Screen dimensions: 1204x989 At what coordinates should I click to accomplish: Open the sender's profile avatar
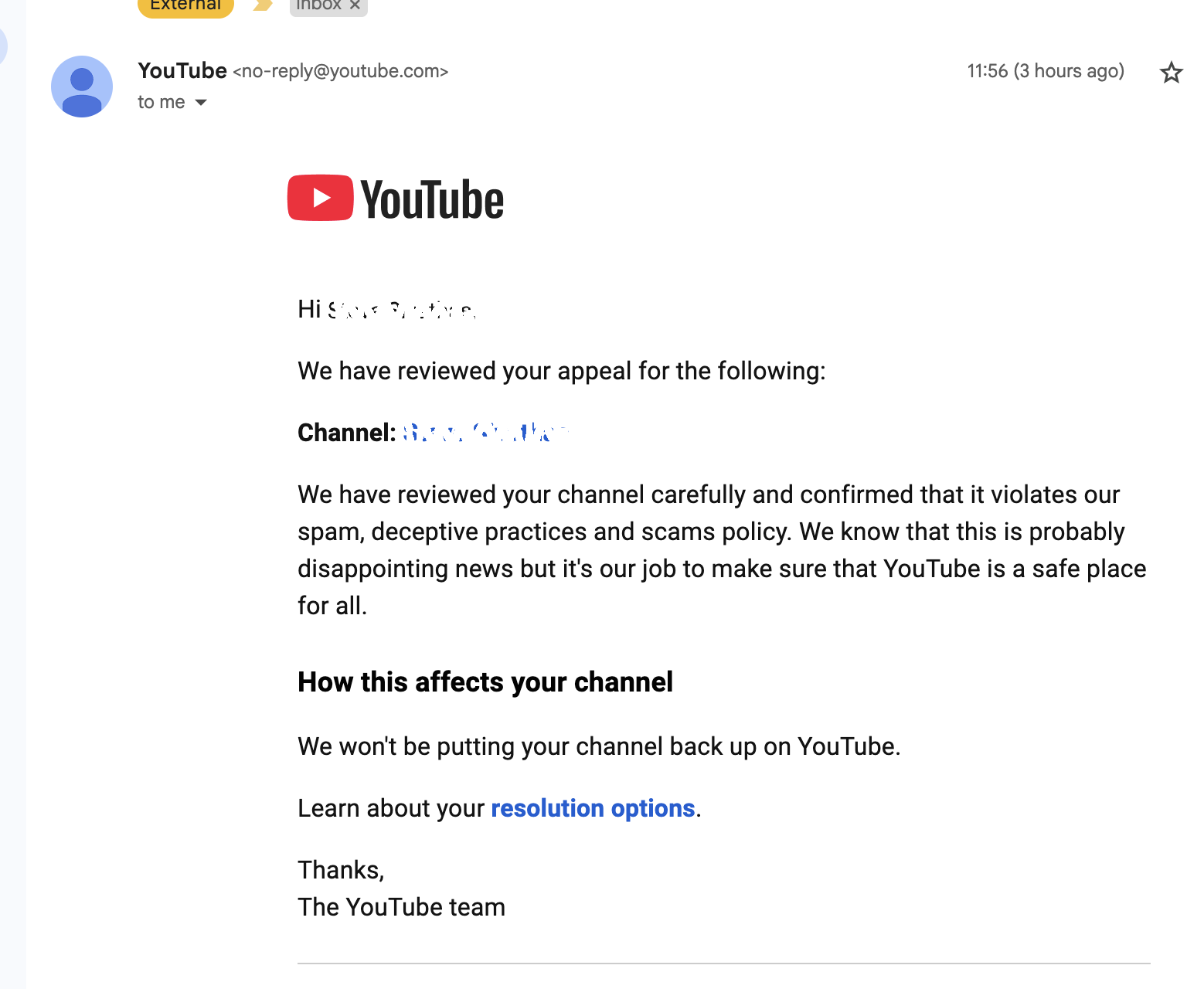(x=82, y=87)
